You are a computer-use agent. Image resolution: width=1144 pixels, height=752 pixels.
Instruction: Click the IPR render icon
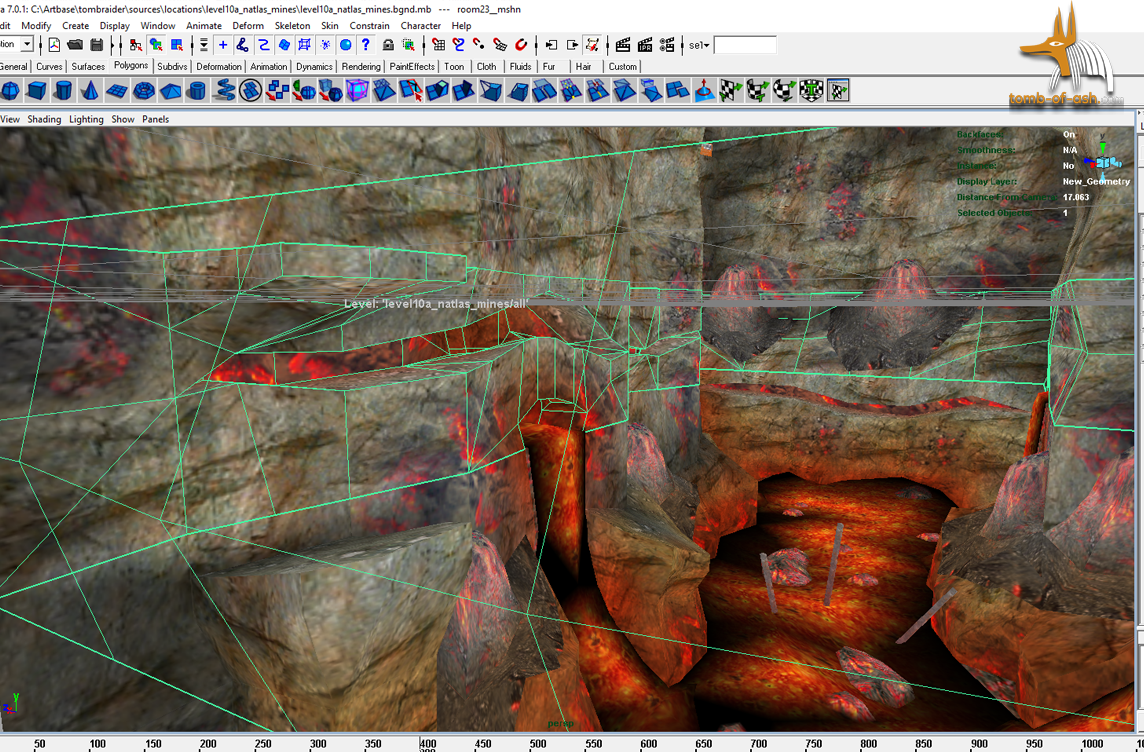[x=645, y=45]
